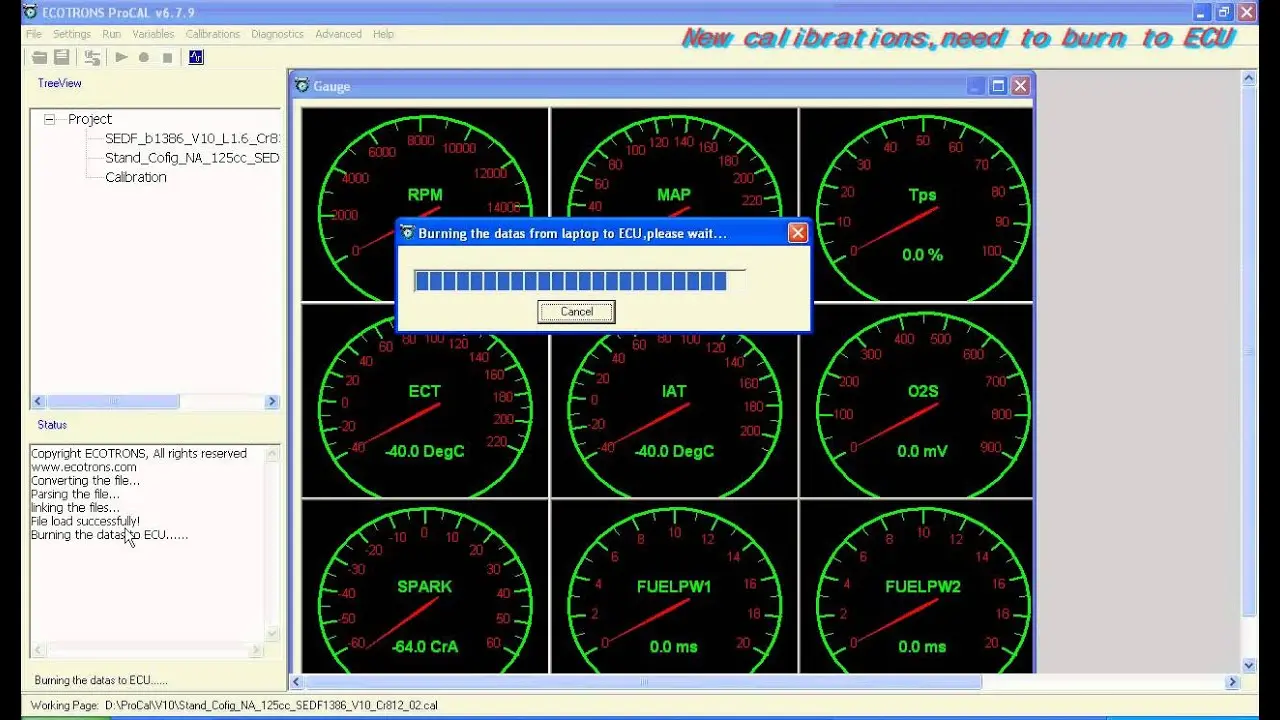
Task: Open the File menu
Action: tap(34, 34)
